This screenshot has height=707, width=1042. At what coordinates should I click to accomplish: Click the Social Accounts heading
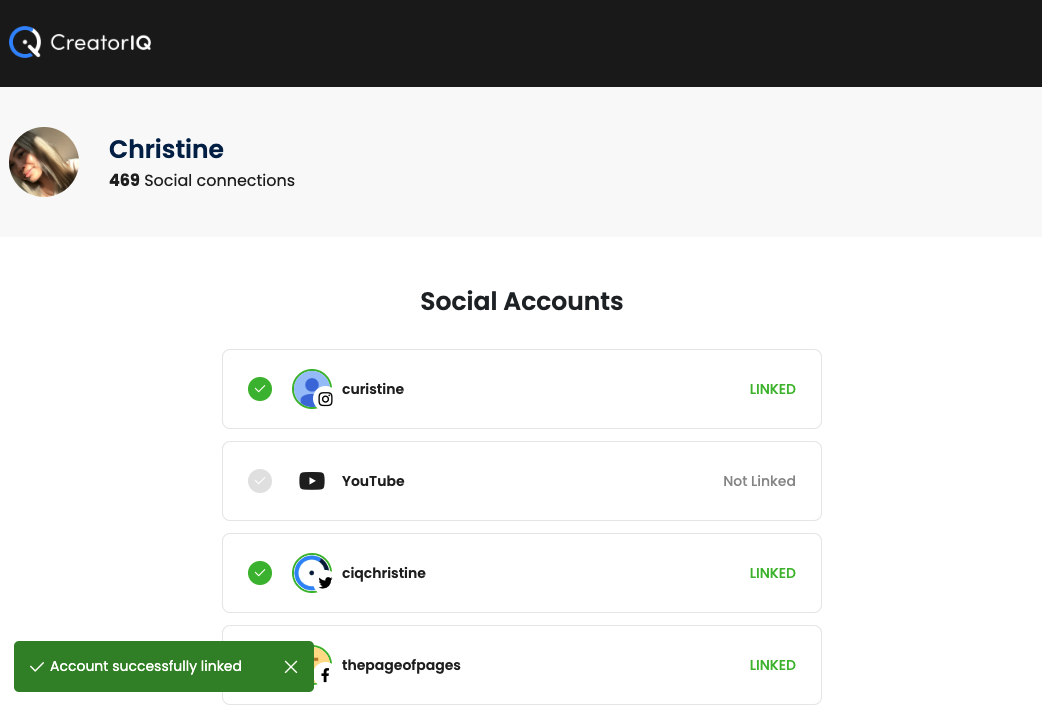[522, 301]
